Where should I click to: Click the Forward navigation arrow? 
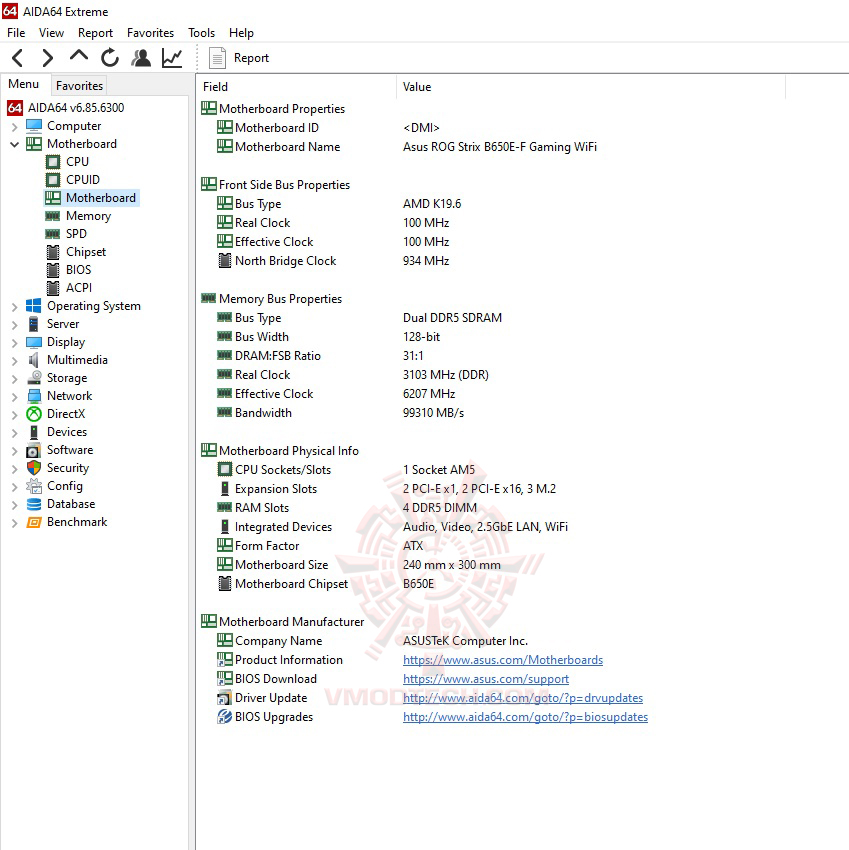tap(48, 57)
